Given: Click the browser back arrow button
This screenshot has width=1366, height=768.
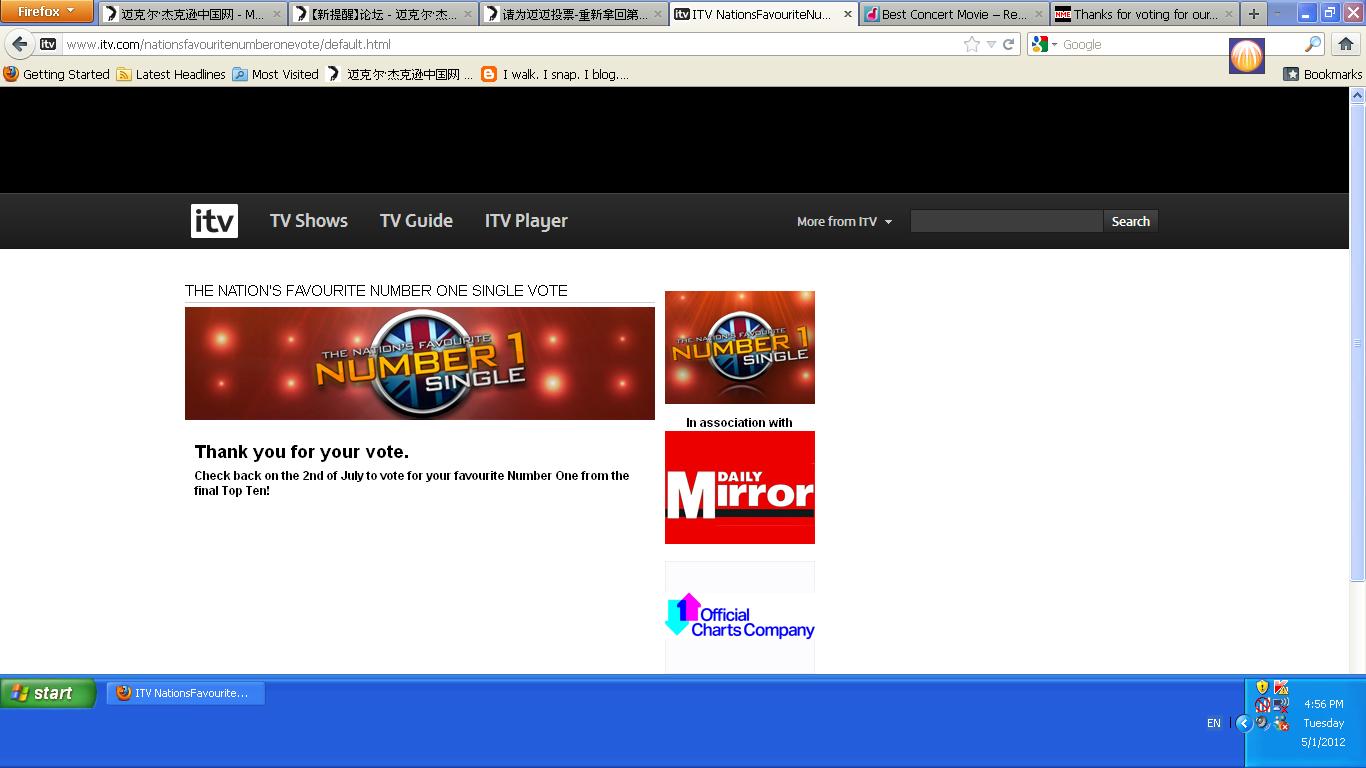Looking at the screenshot, I should coord(20,44).
